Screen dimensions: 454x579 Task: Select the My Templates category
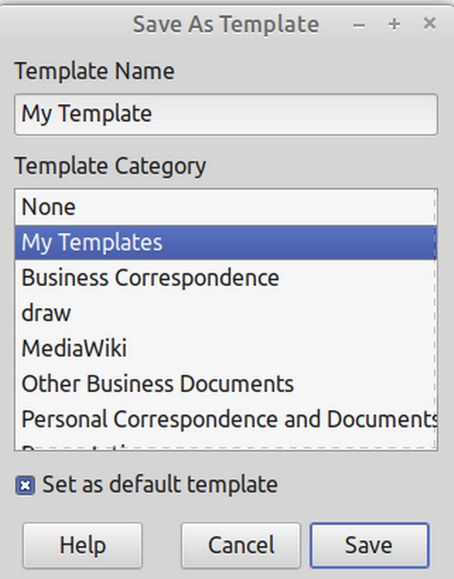click(225, 242)
